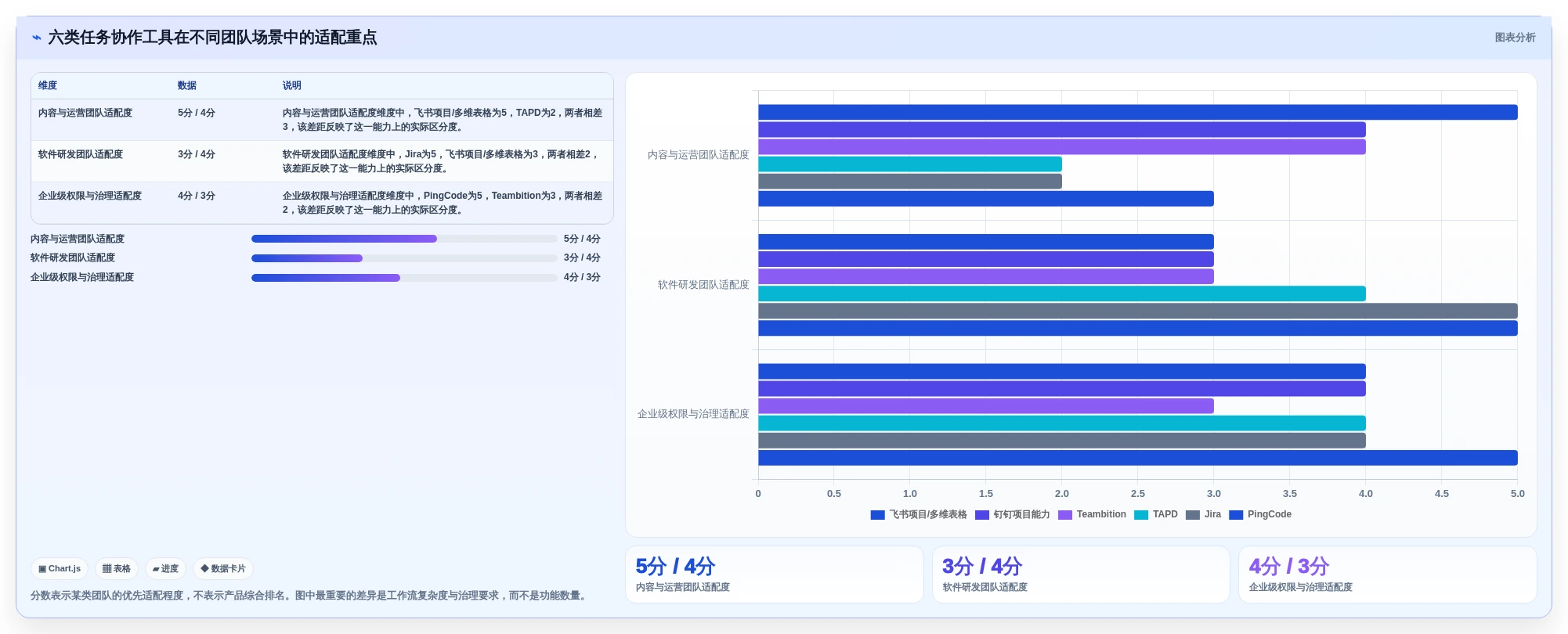
Task: Click the 维度 table column header
Action: (48, 85)
